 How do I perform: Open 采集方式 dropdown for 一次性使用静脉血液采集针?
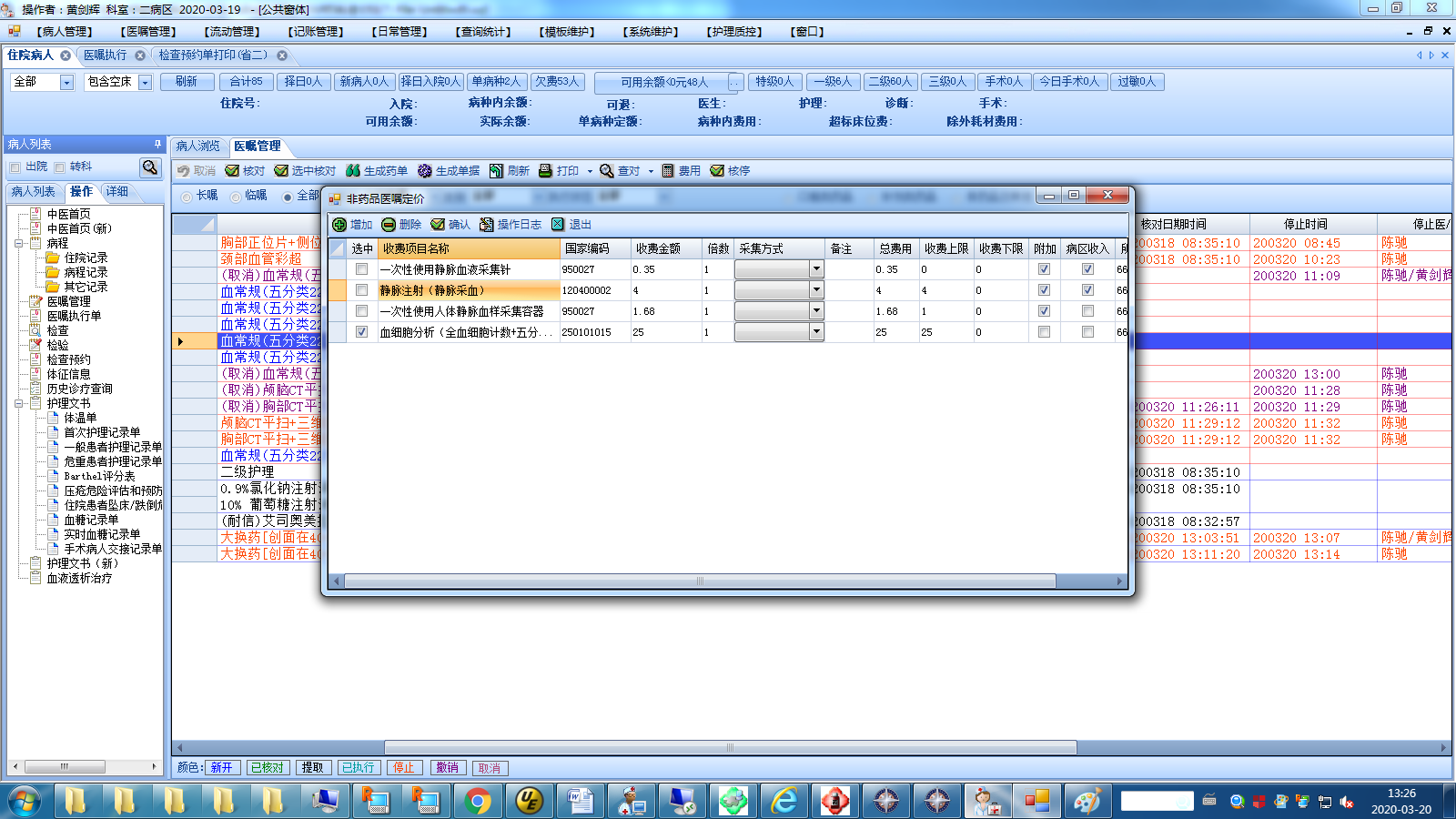[x=816, y=269]
